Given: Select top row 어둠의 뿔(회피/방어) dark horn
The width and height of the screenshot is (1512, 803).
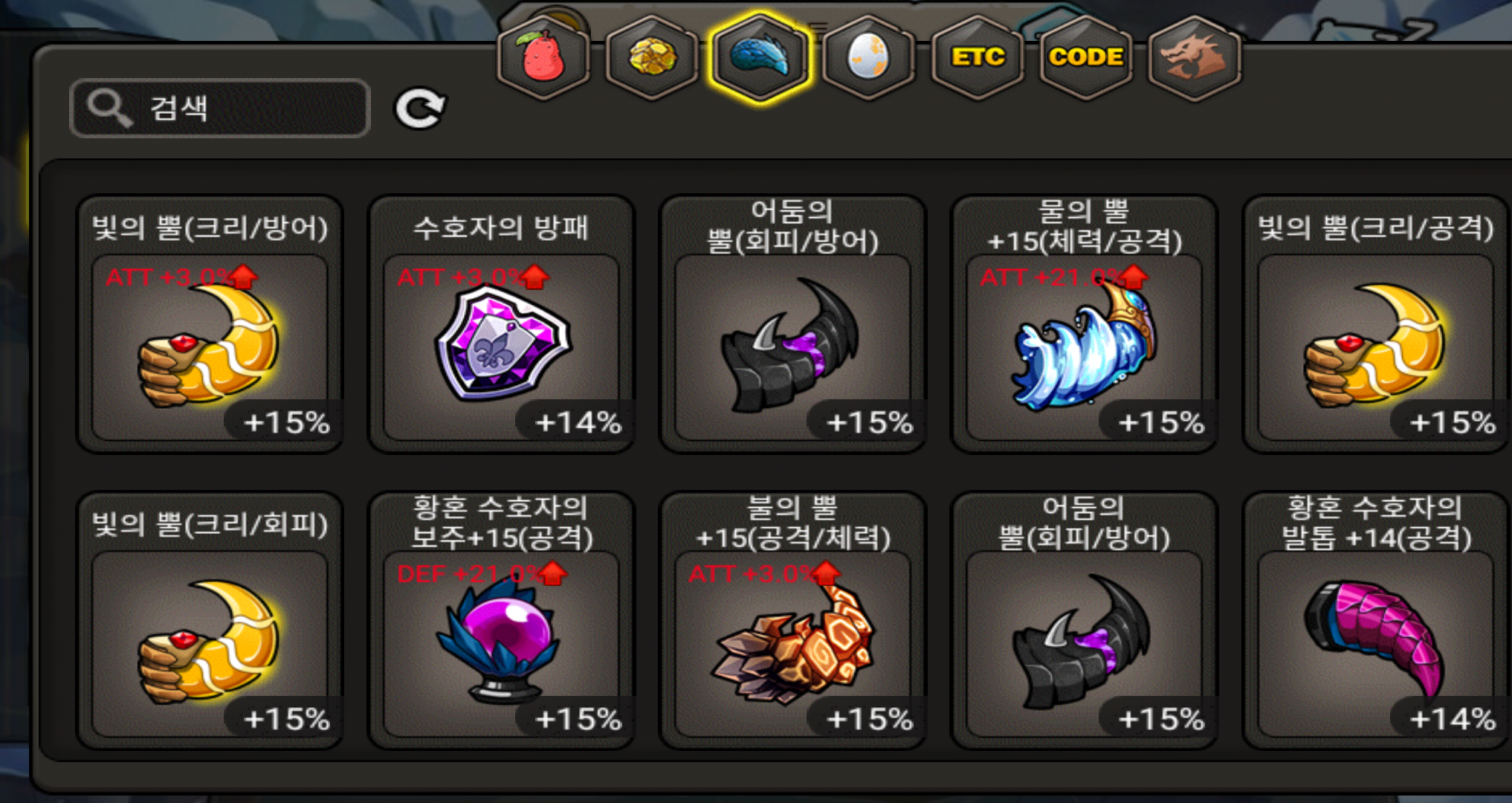Looking at the screenshot, I should [x=792, y=324].
